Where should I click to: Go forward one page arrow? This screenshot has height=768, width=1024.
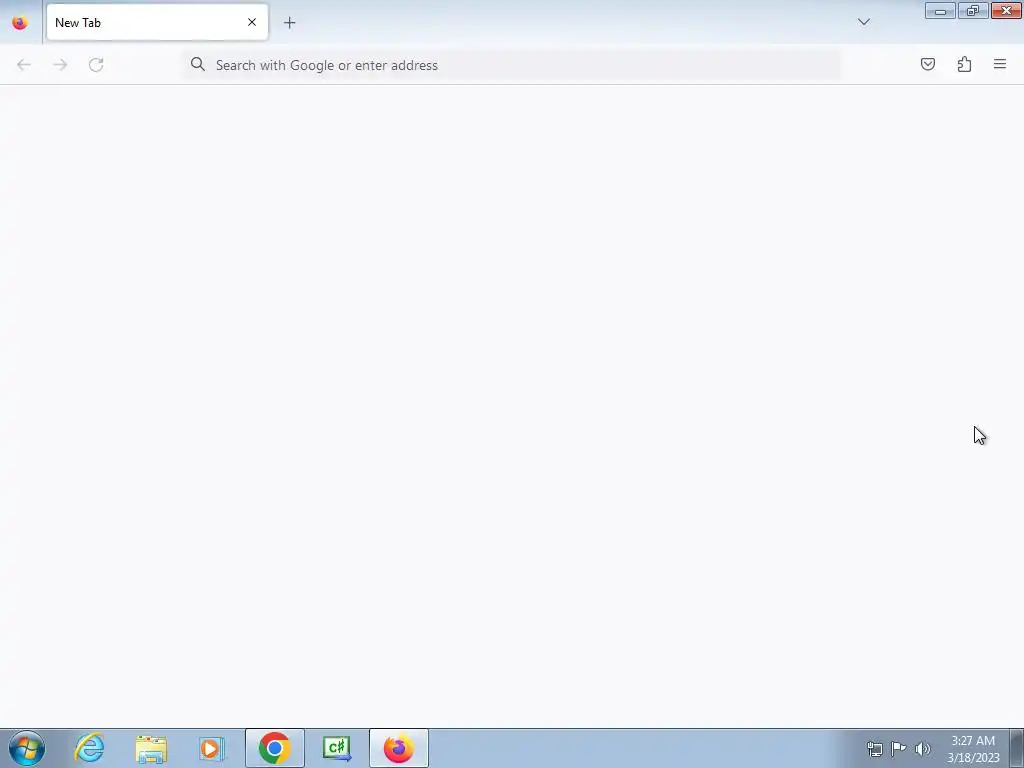point(60,65)
